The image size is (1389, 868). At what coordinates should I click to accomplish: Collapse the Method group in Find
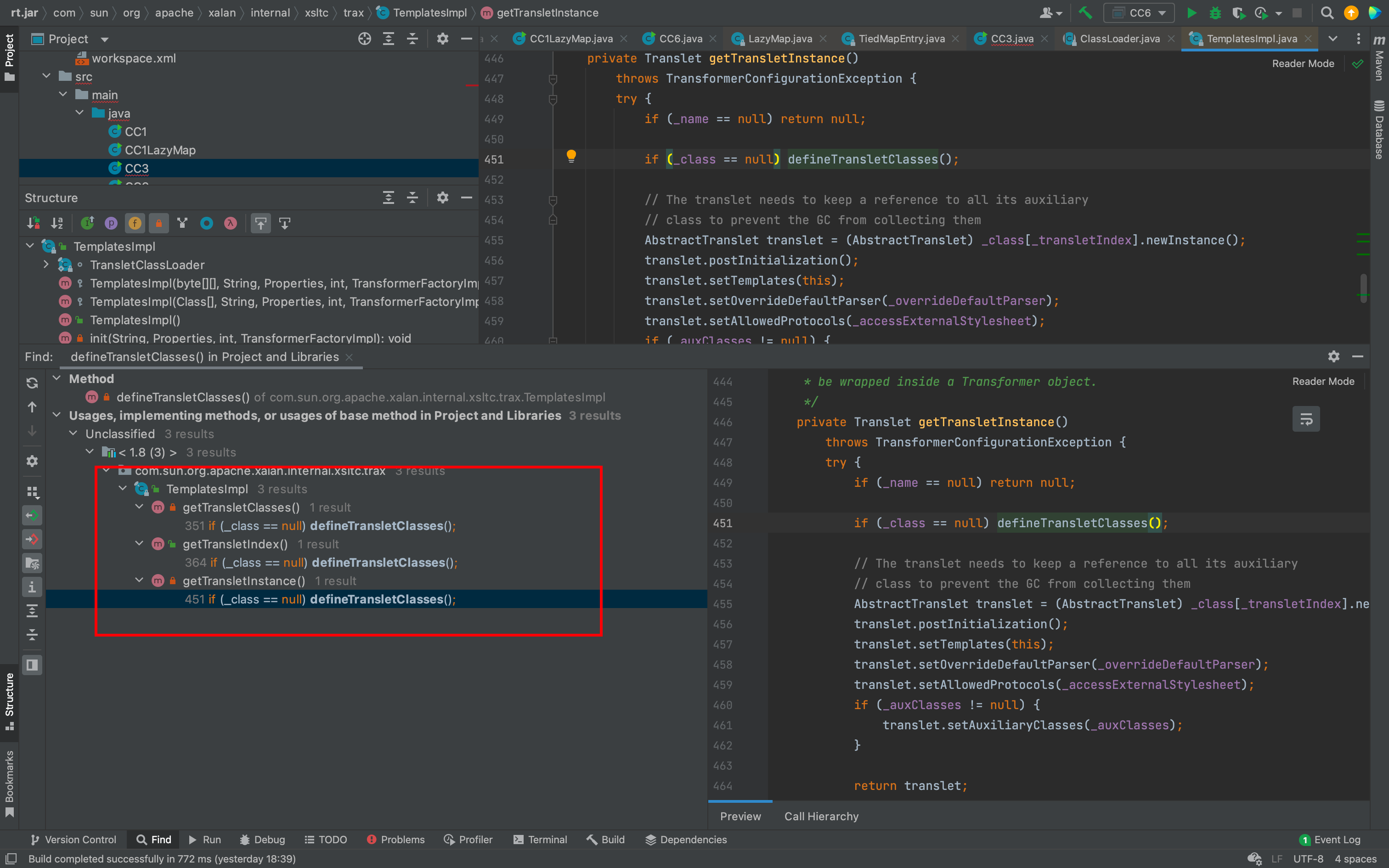point(56,378)
